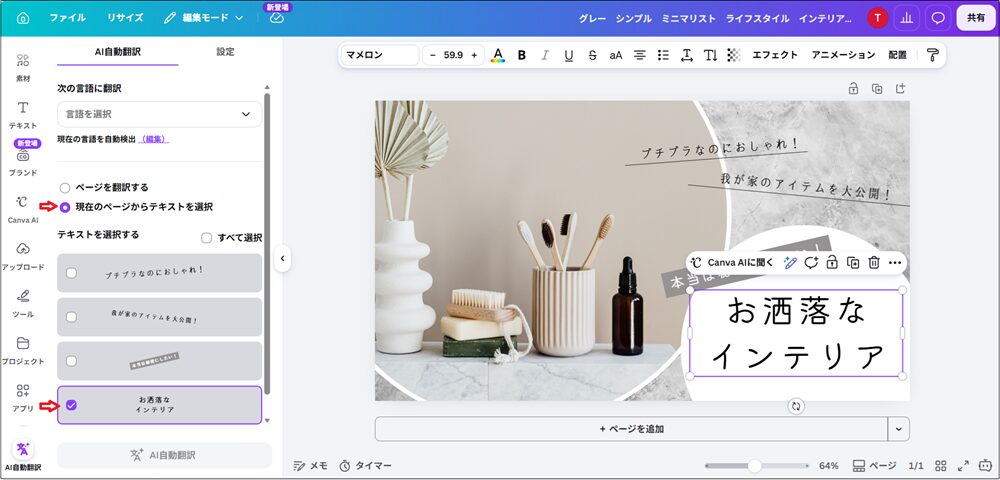
Task: Open letter and line spacing options
Action: (687, 55)
